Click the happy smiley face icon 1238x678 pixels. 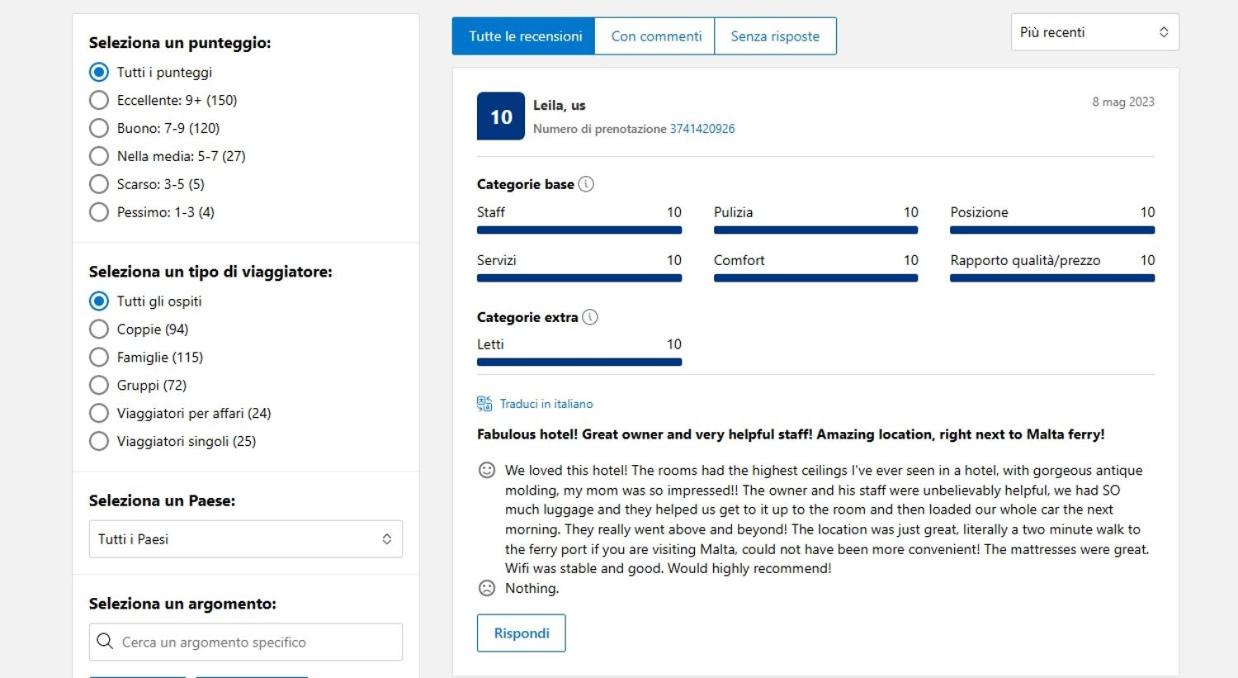point(487,470)
